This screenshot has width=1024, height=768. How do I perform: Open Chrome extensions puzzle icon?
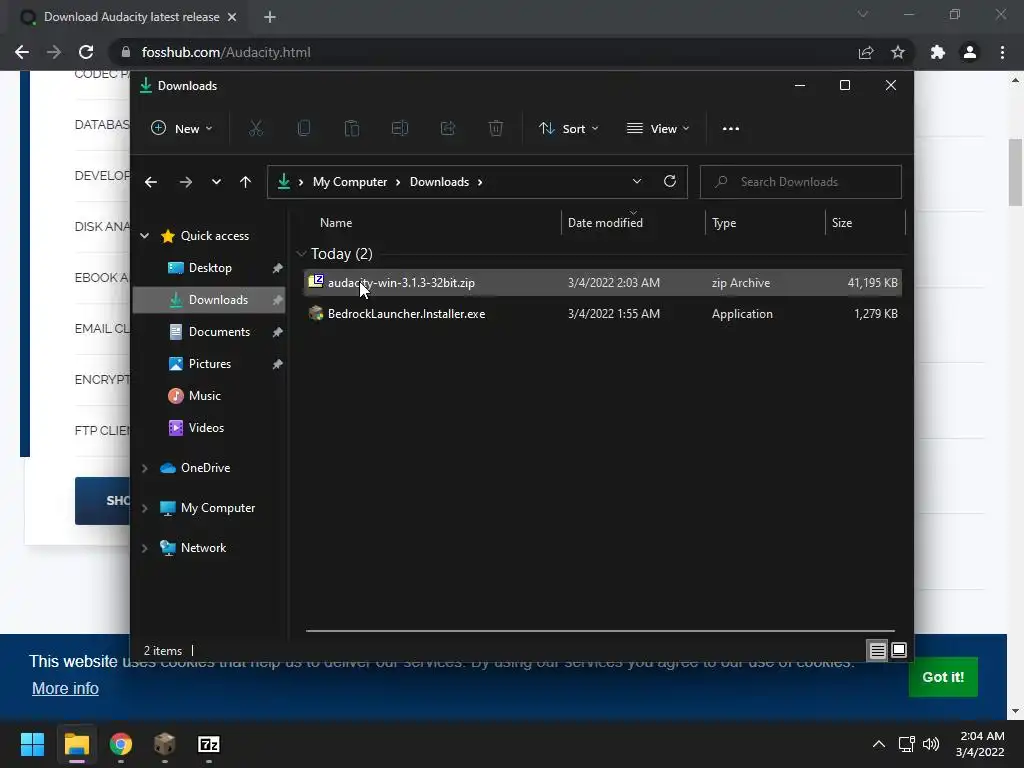pyautogui.click(x=938, y=52)
